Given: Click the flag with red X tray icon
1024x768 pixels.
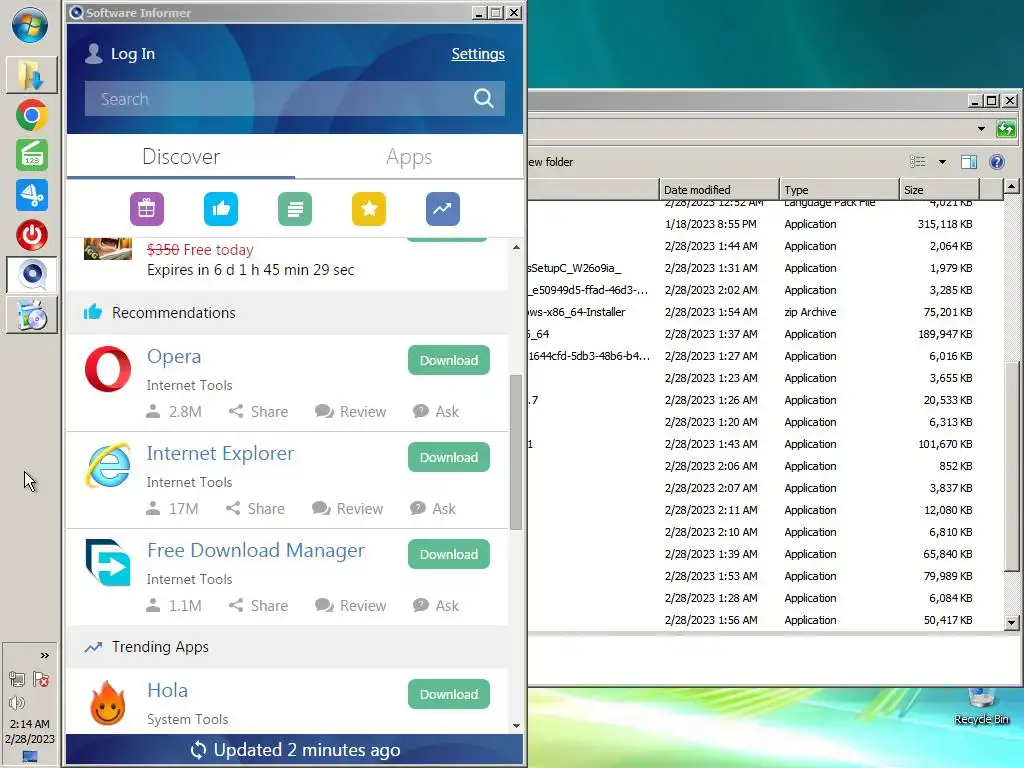Looking at the screenshot, I should [x=41, y=679].
